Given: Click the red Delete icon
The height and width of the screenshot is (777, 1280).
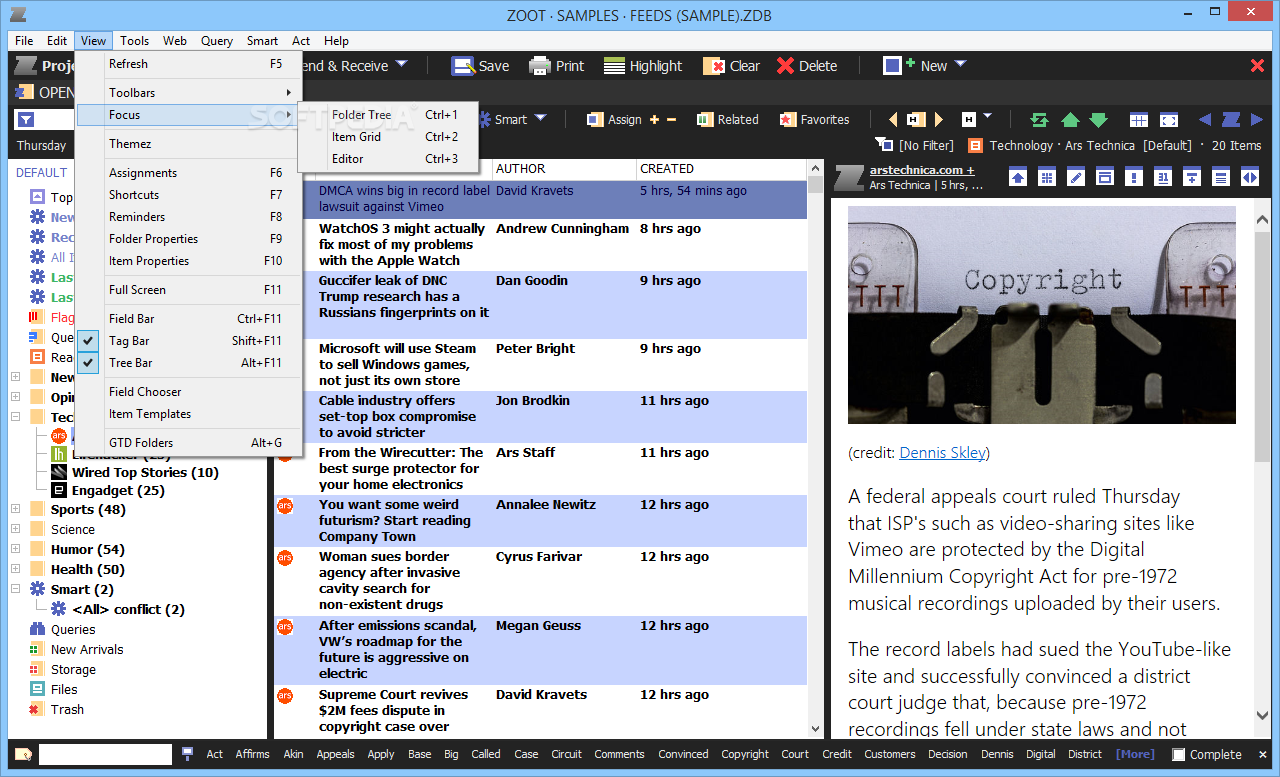Looking at the screenshot, I should (x=786, y=66).
